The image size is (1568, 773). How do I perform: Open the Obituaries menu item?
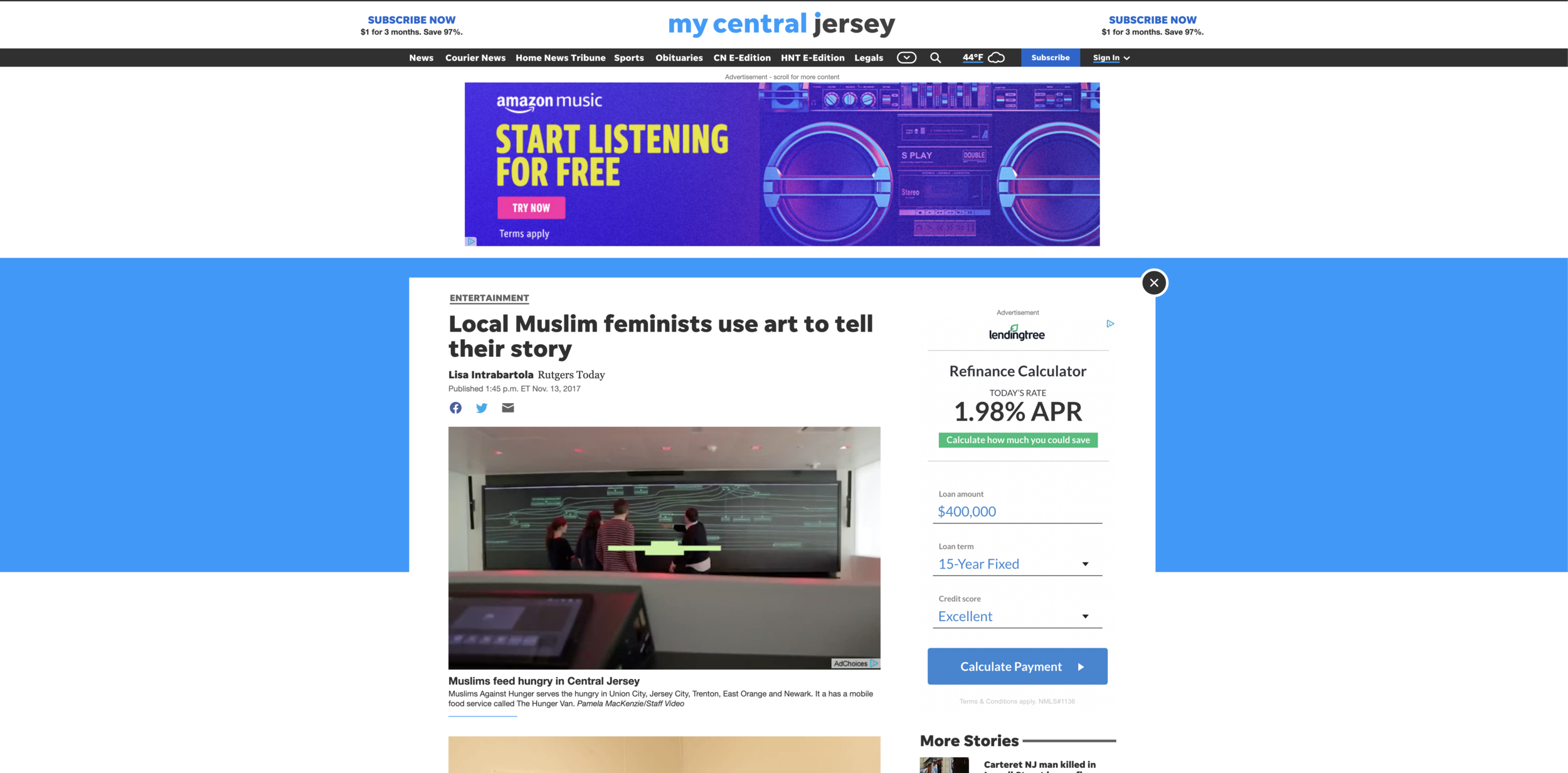point(679,58)
